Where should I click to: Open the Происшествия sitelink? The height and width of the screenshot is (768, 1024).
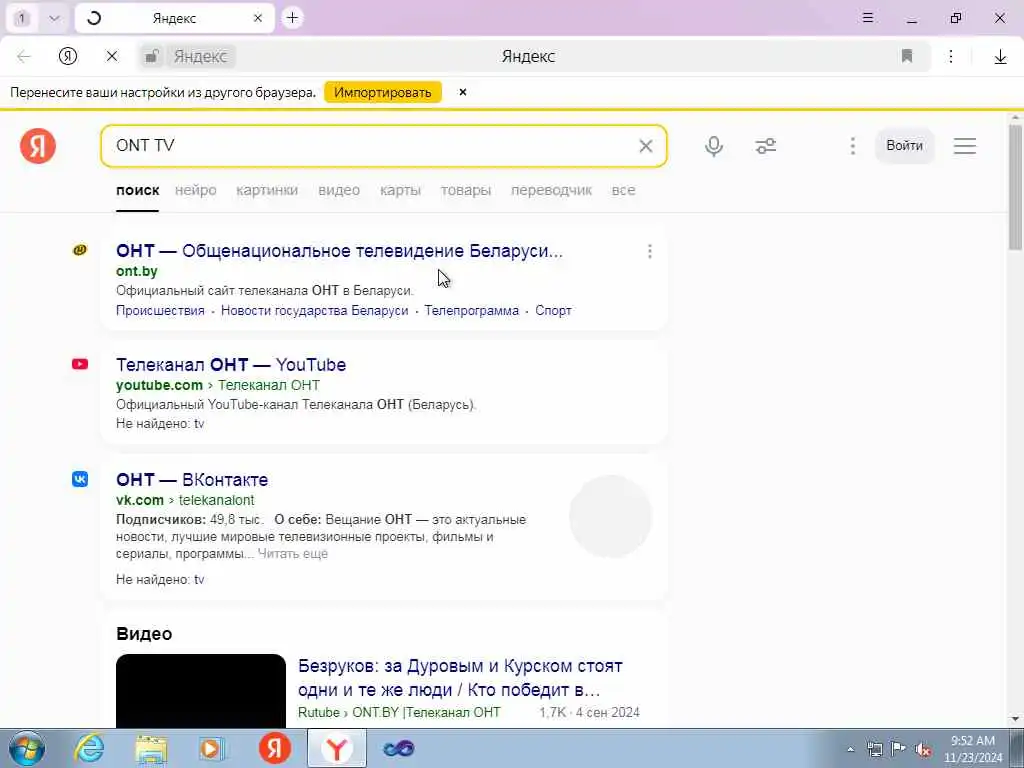coord(160,311)
